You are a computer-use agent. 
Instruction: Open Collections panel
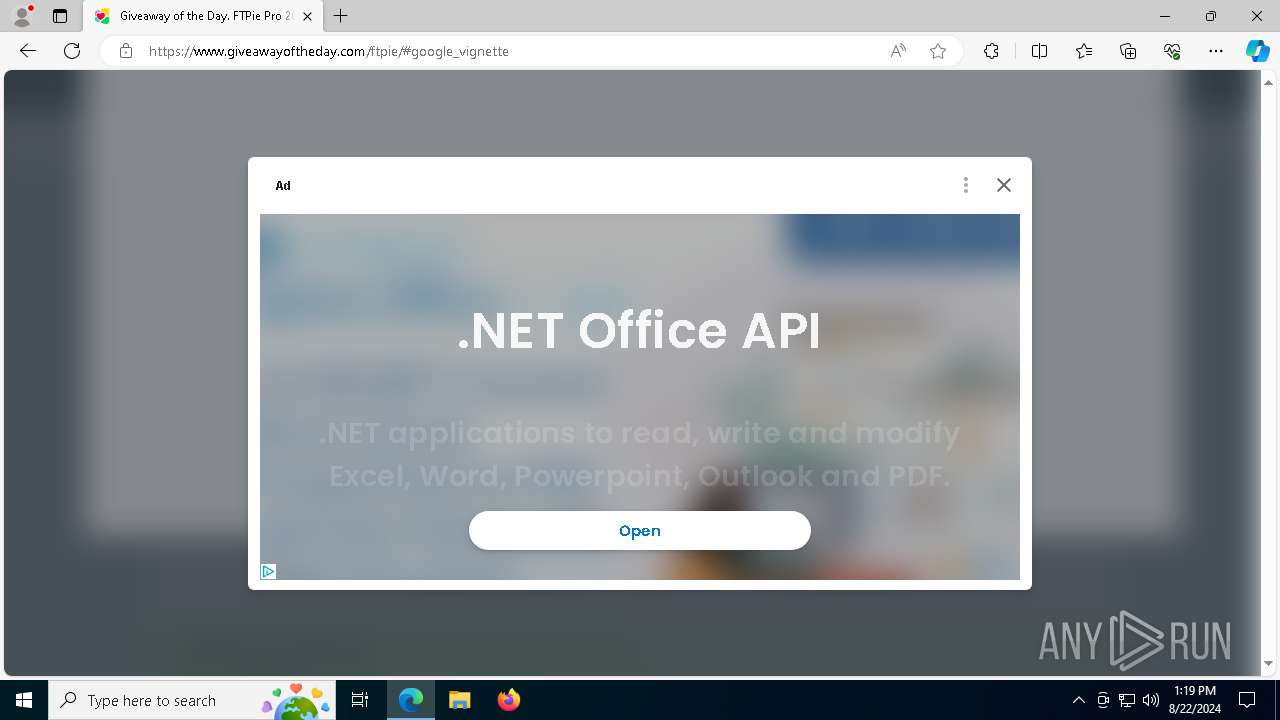tap(1128, 51)
